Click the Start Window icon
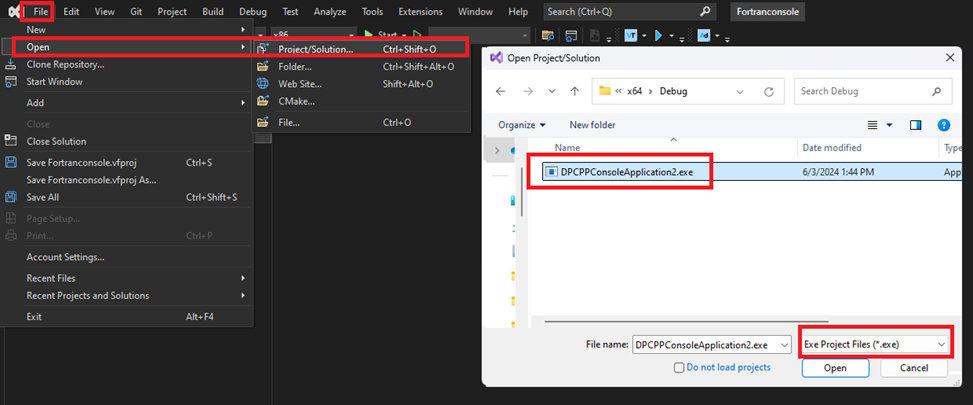The image size is (973, 405). 11,81
